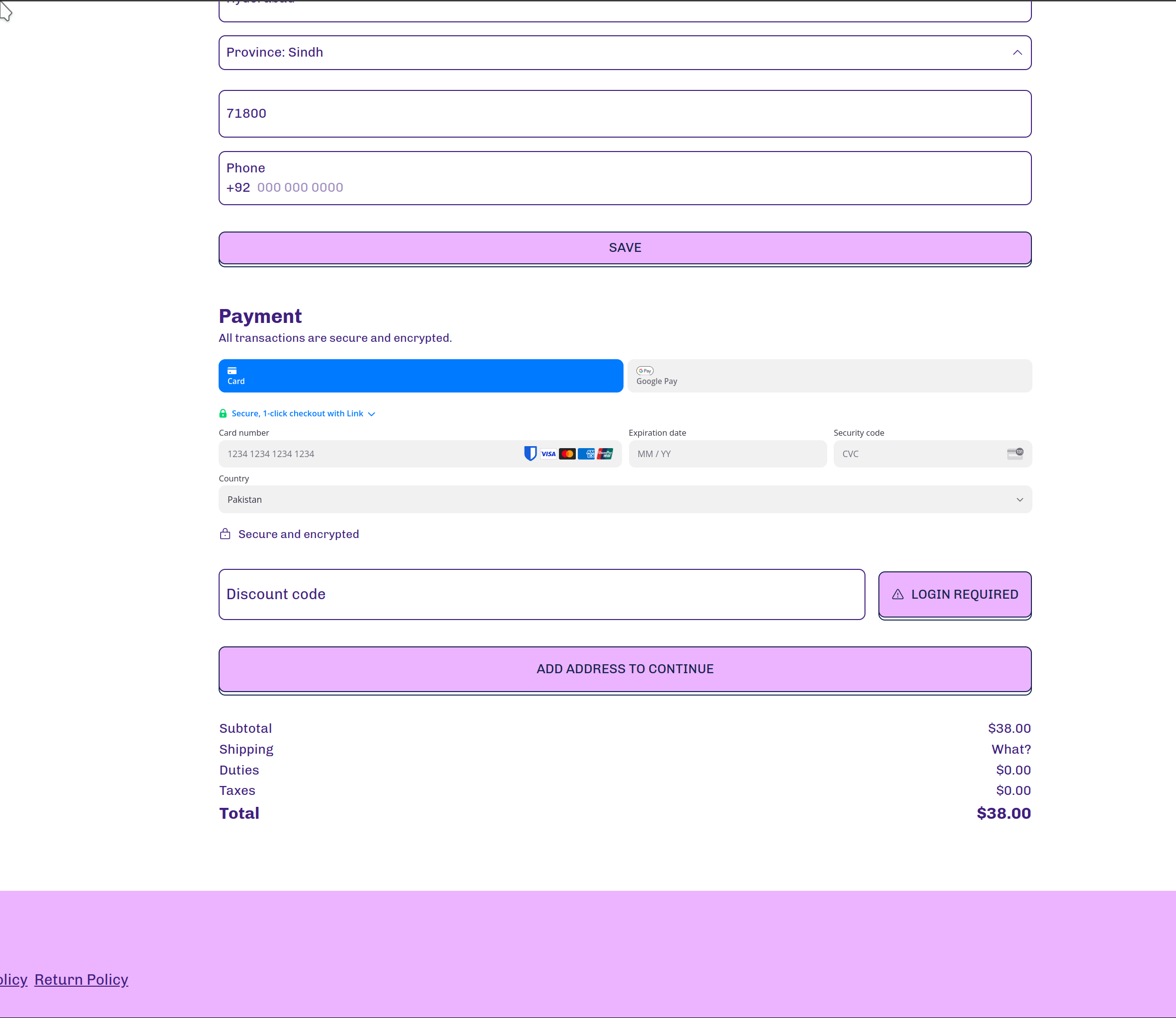Click the What? link next to Shipping
Image resolution: width=1176 pixels, height=1018 pixels.
pyautogui.click(x=1011, y=749)
